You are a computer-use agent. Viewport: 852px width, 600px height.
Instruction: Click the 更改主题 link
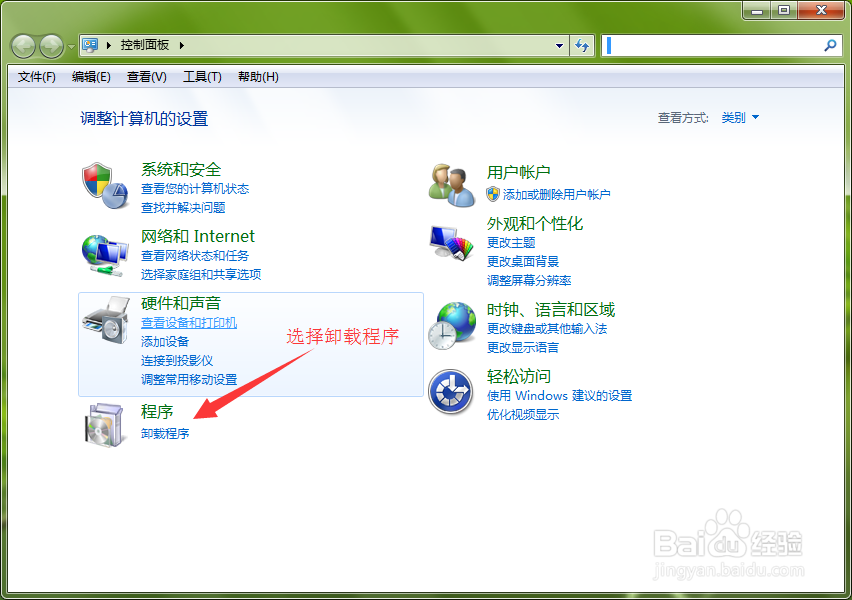click(x=511, y=242)
